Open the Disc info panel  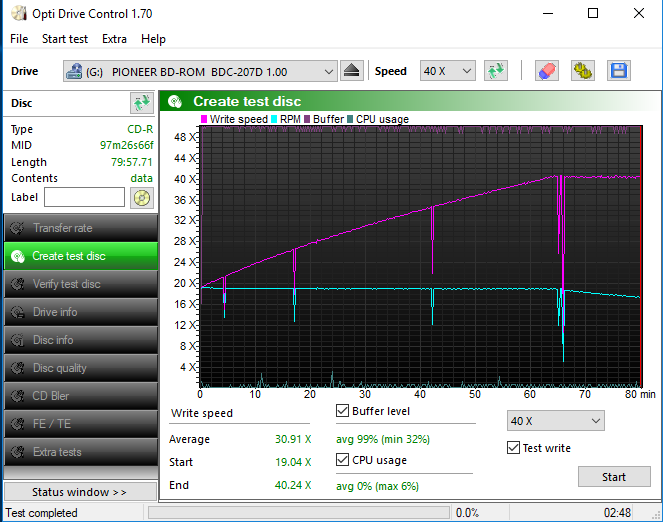click(x=81, y=340)
